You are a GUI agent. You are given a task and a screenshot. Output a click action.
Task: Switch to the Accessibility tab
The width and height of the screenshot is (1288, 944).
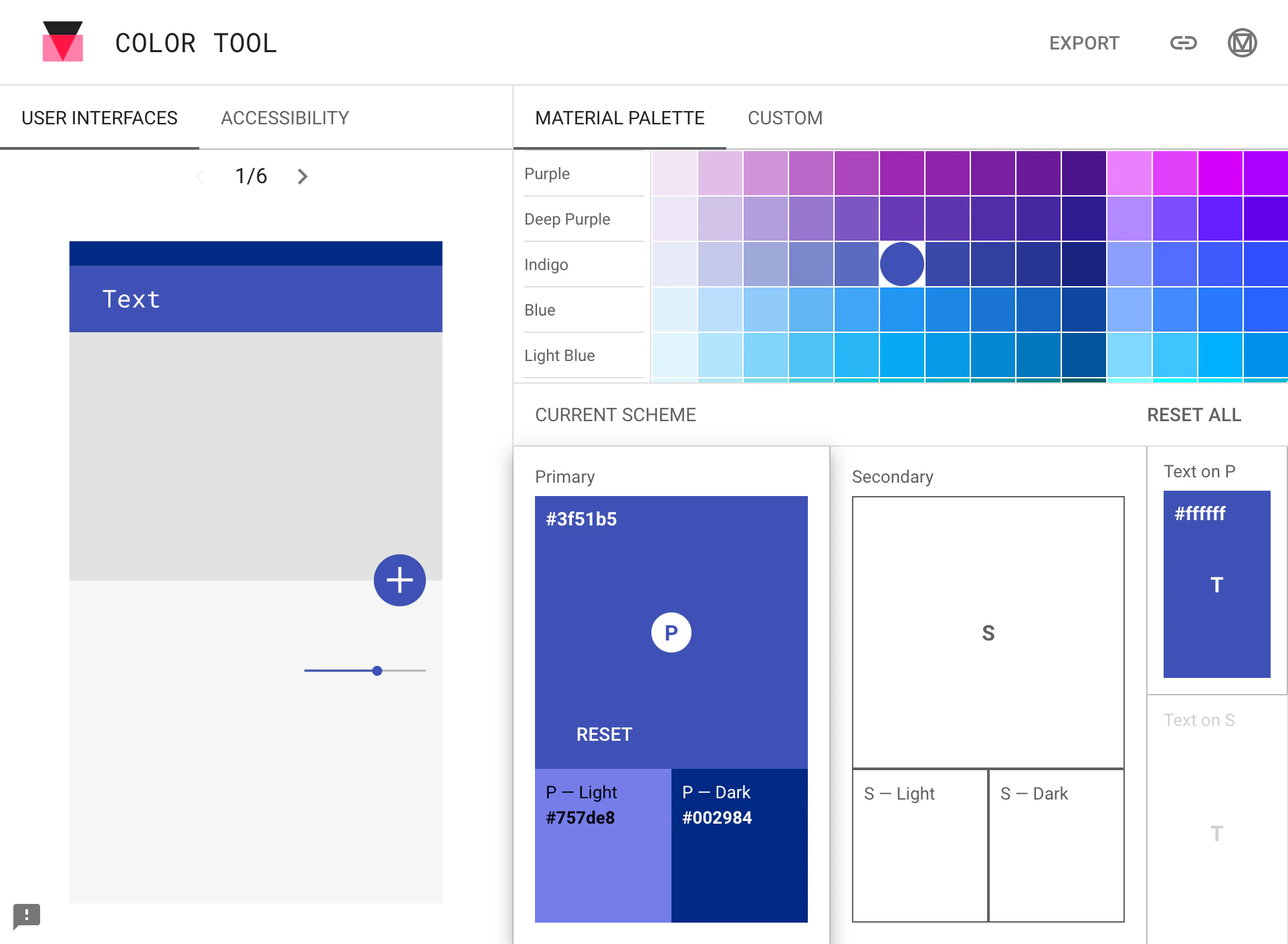(284, 118)
